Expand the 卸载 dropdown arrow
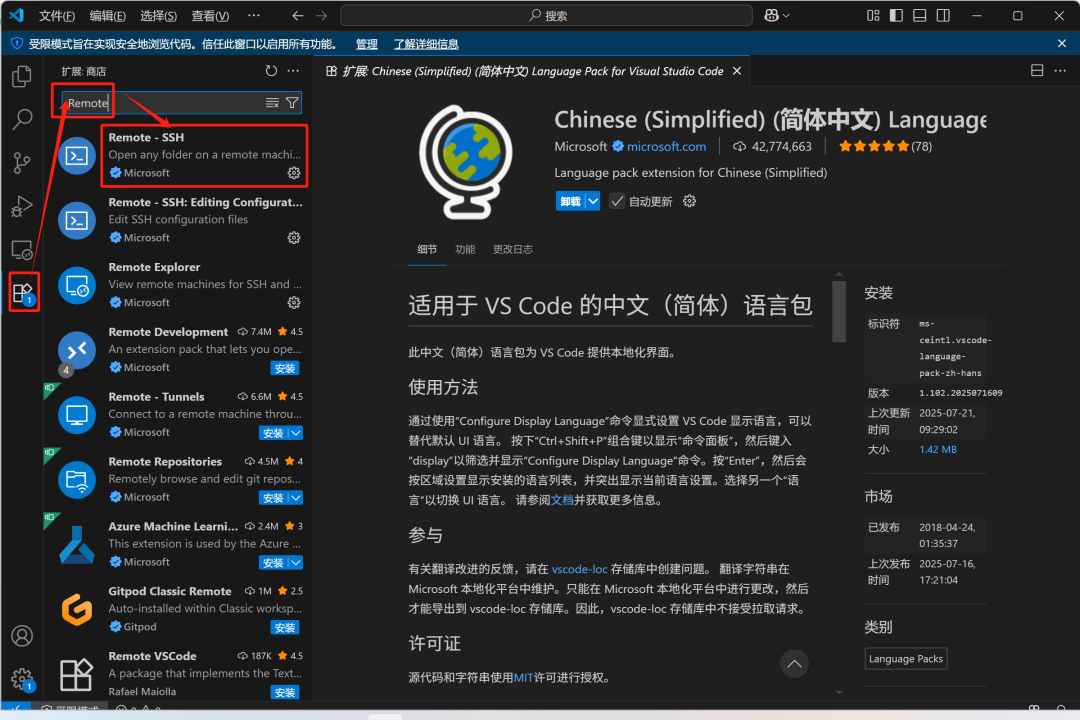Screen dimensions: 1080x720 (x=593, y=201)
